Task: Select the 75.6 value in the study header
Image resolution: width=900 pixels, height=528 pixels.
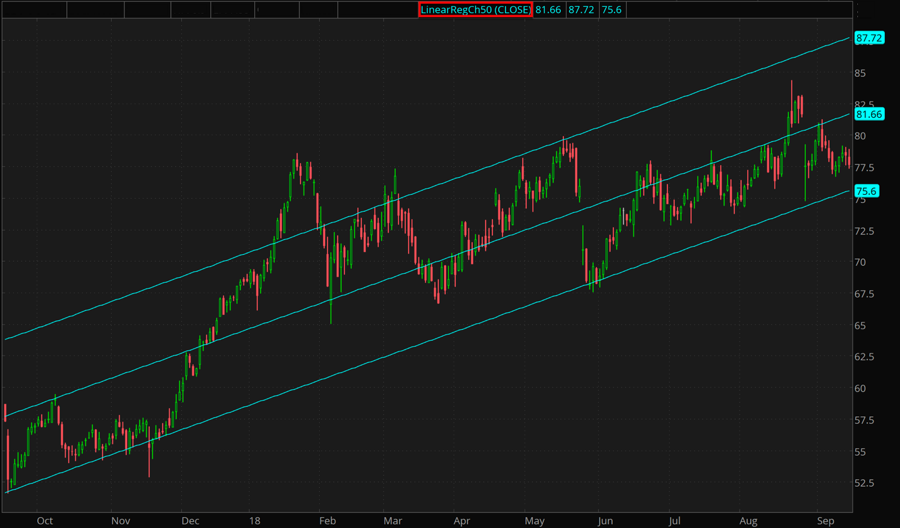Action: [x=610, y=9]
